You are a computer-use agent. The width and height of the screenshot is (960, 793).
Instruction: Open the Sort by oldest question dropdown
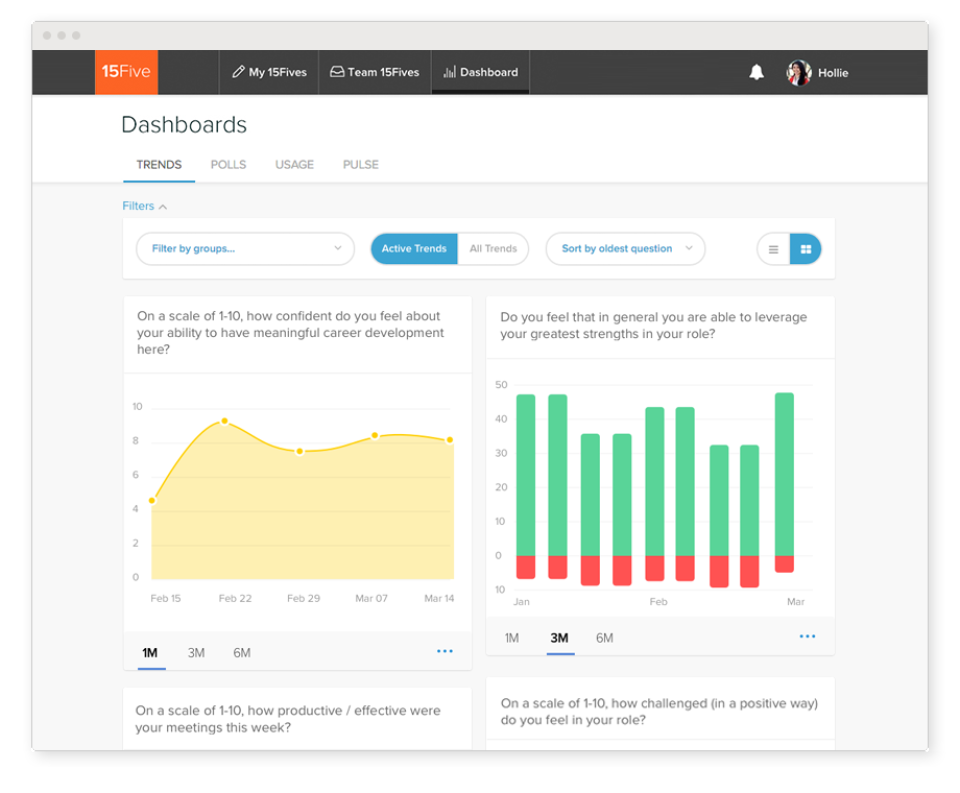[x=625, y=249]
